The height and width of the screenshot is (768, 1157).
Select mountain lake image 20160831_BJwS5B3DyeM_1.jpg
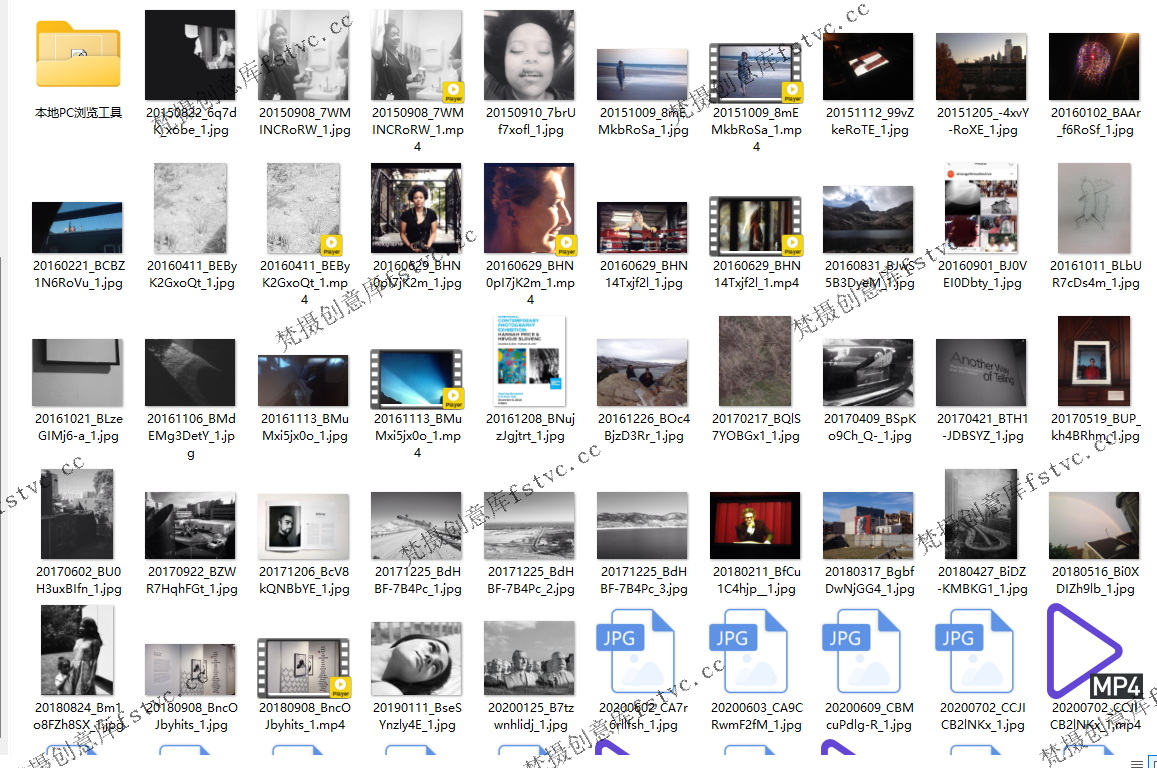pos(868,219)
